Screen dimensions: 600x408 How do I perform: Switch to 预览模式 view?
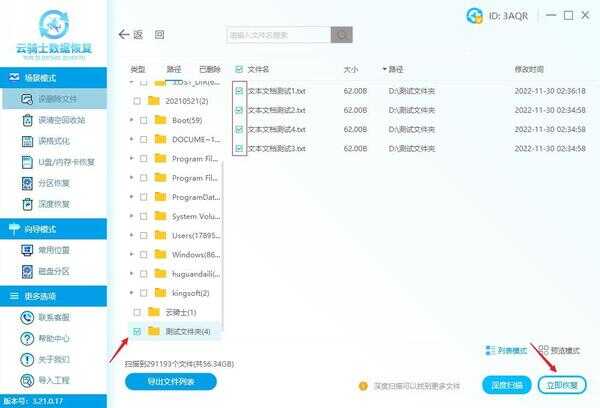562,350
